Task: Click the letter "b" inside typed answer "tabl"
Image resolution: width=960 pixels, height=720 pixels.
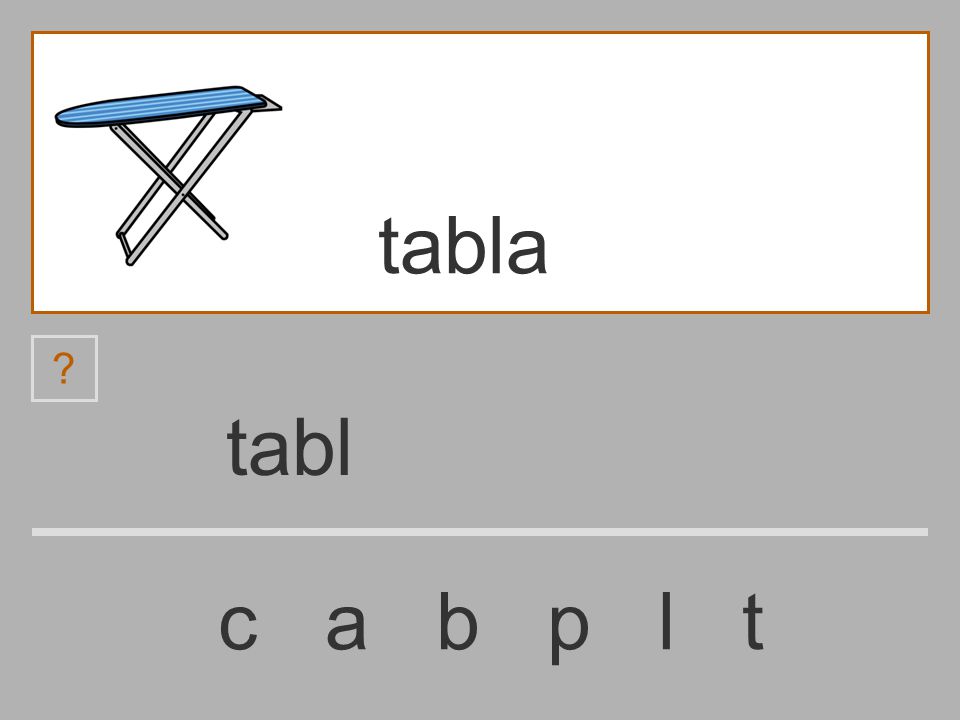Action: pyautogui.click(x=317, y=446)
